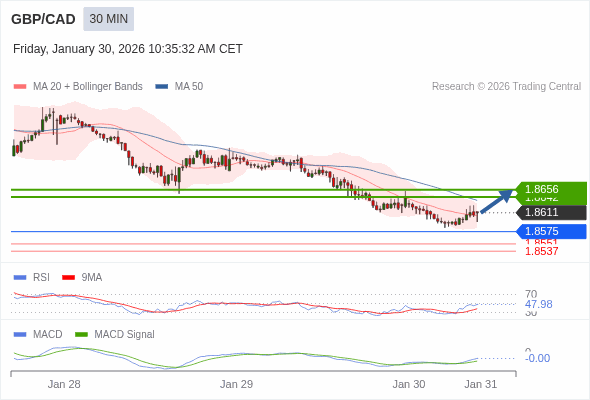Click the MACD Signal legend label

[x=125, y=335]
